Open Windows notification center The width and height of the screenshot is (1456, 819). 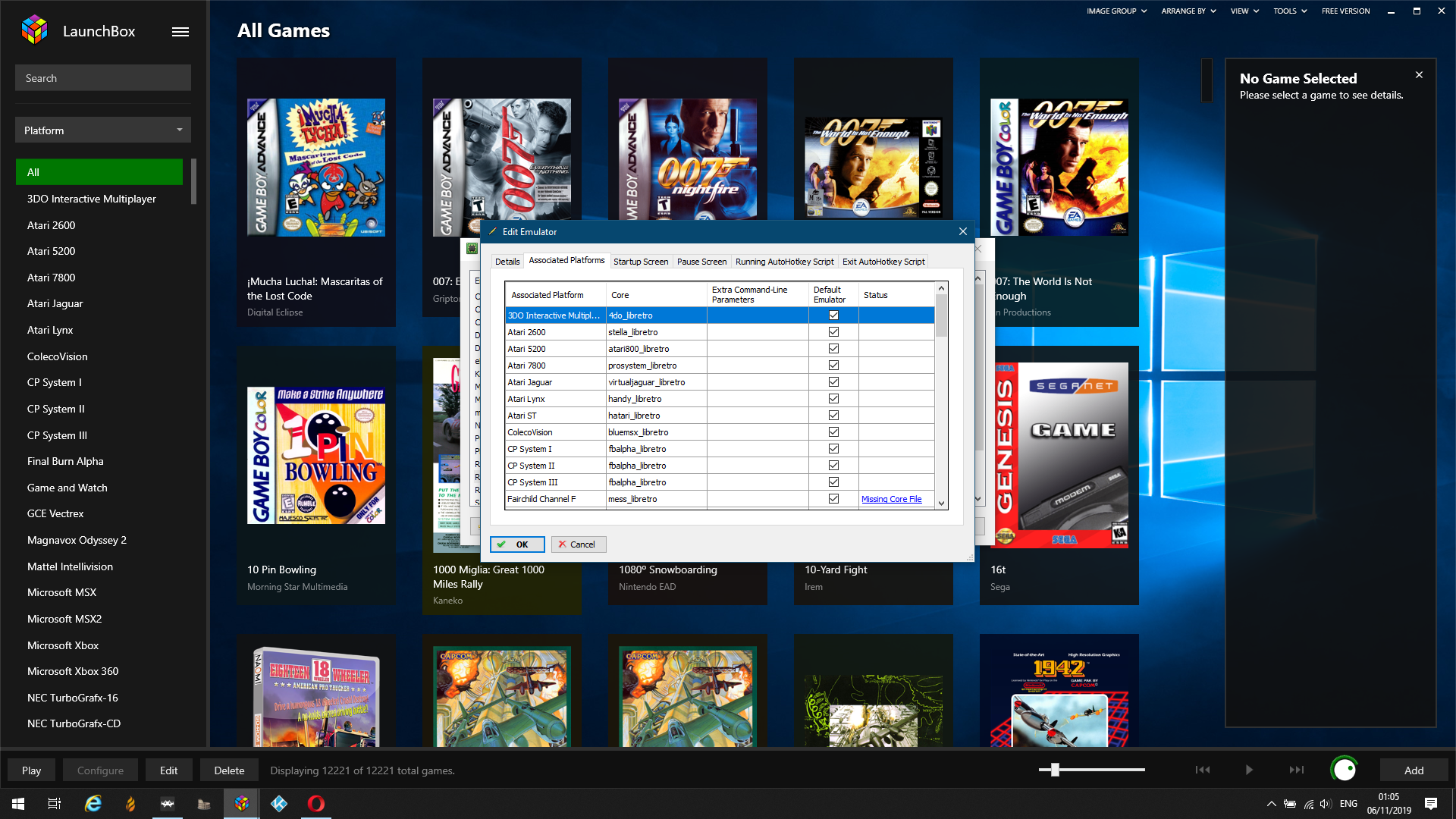(x=1431, y=804)
